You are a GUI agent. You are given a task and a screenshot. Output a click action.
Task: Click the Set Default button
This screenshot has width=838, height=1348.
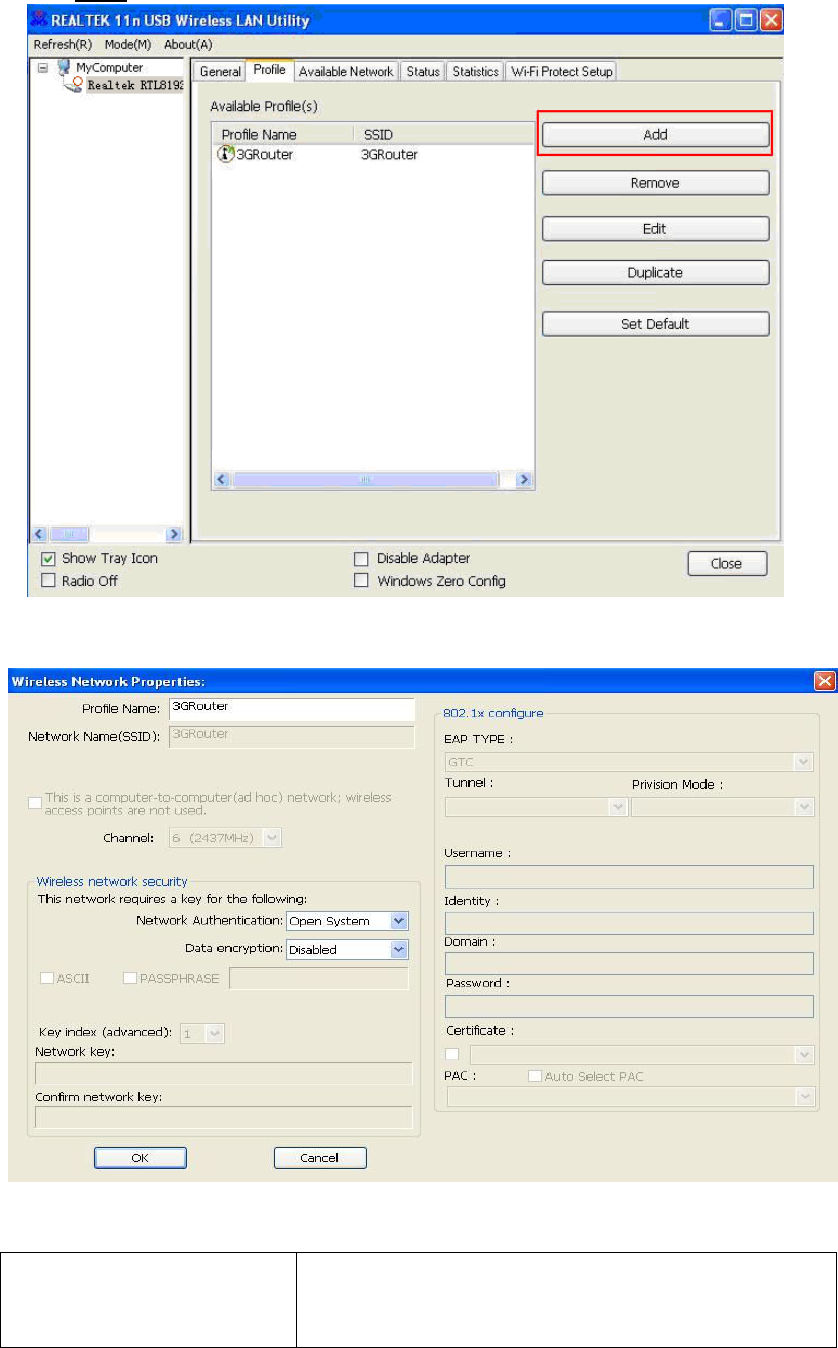tap(655, 324)
